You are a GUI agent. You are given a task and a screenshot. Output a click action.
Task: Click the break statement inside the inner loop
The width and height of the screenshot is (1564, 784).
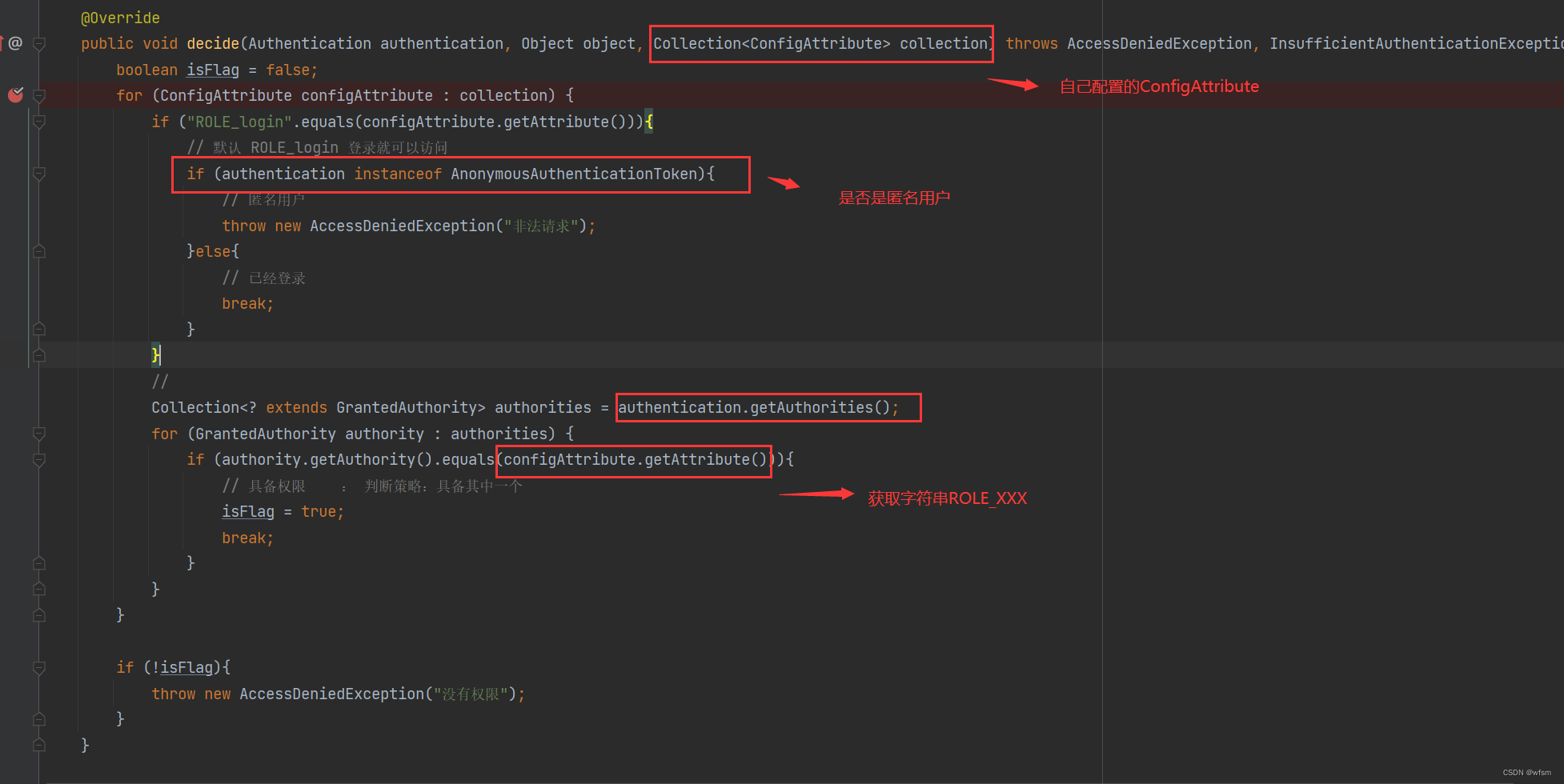point(246,537)
